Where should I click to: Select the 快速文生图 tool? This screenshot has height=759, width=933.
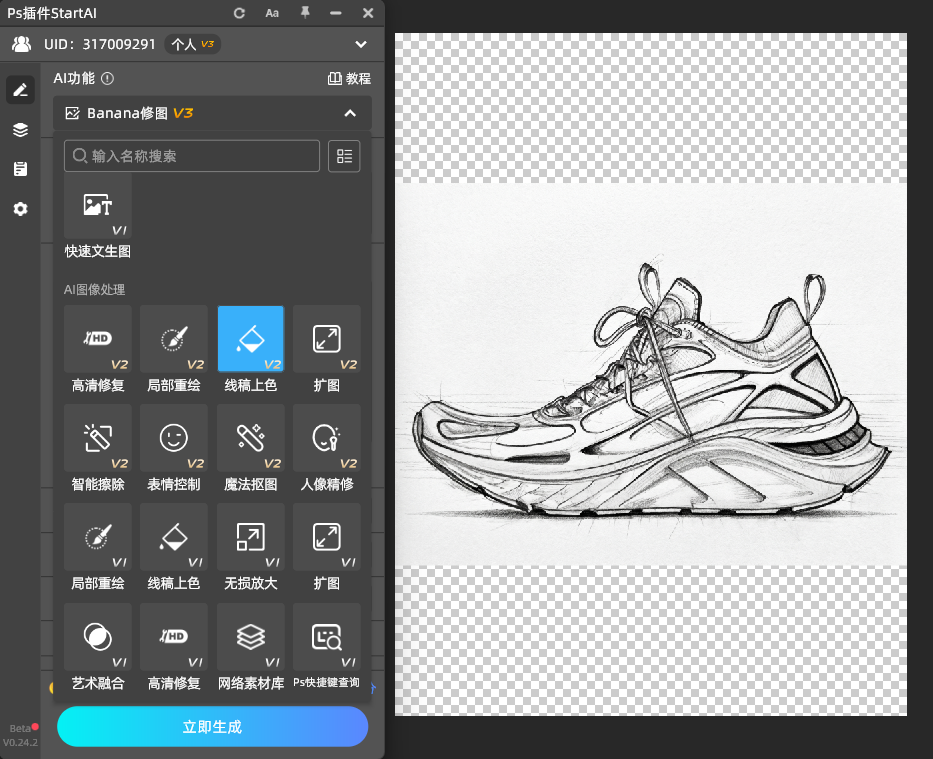click(98, 218)
